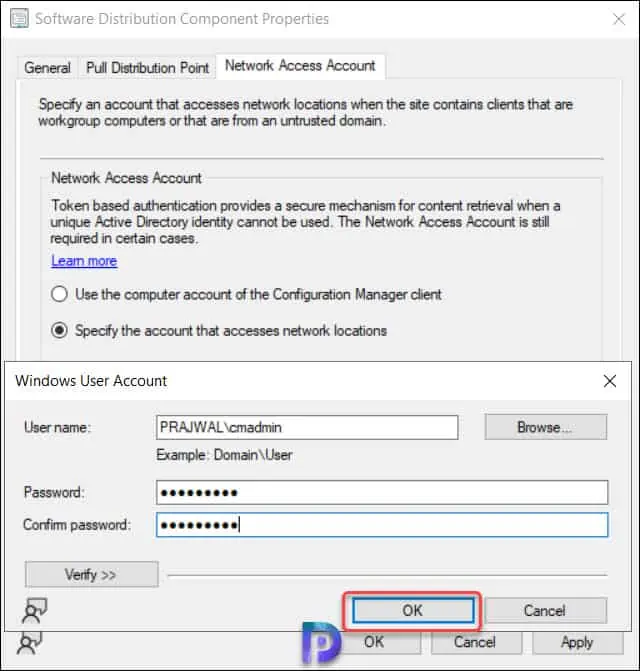Click the user icon in Windows User Account dialog
This screenshot has width=640, height=671.
pyautogui.click(x=35, y=611)
